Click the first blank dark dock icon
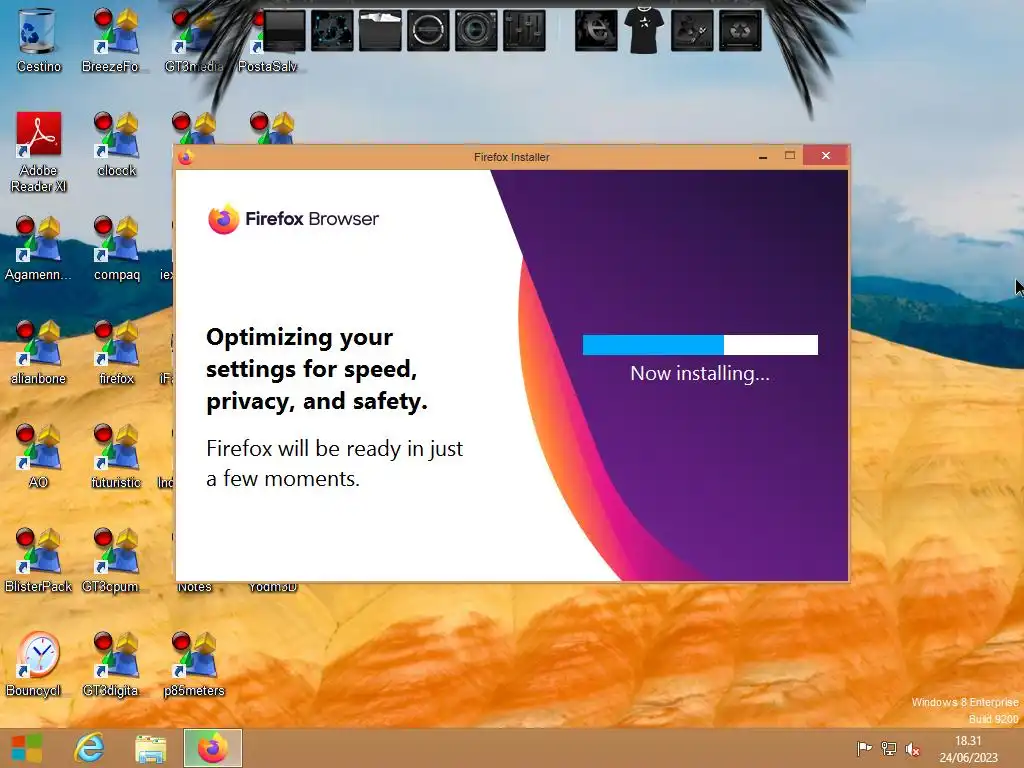Viewport: 1024px width, 768px height. tap(284, 30)
